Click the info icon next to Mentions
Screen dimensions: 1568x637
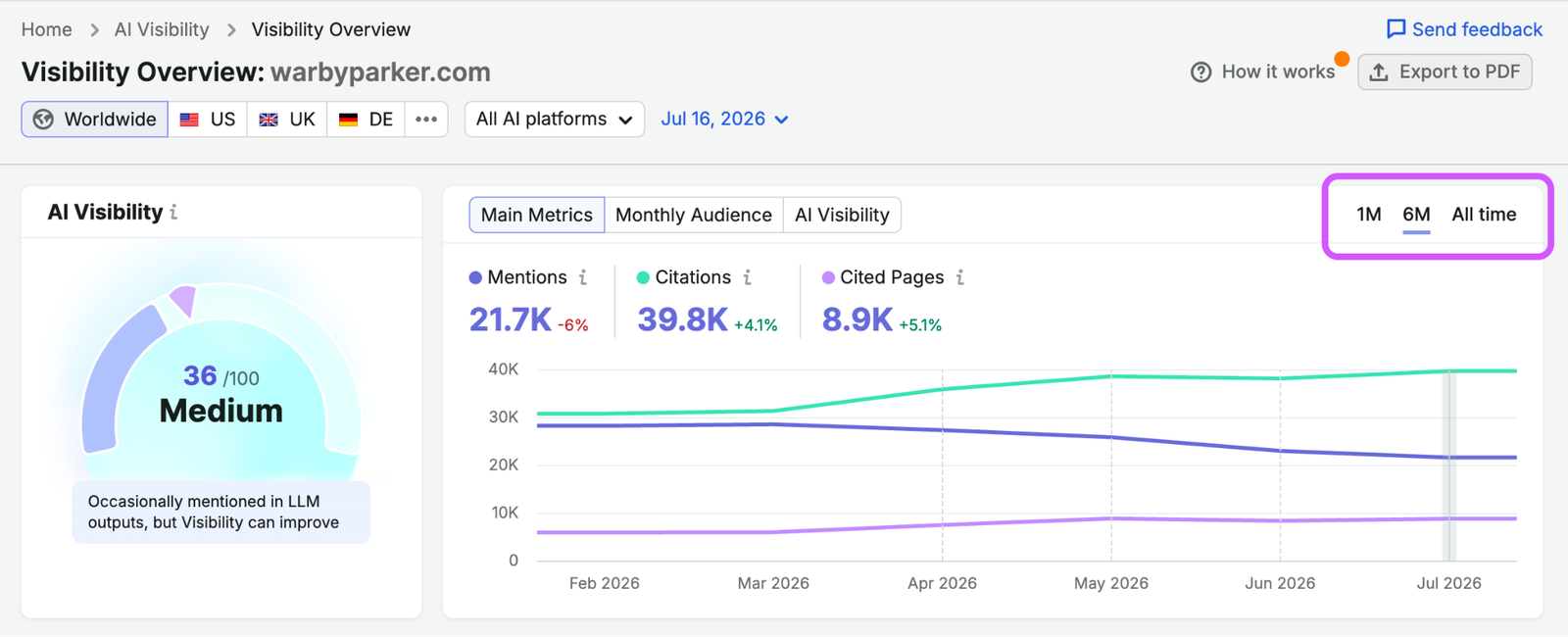tap(583, 277)
